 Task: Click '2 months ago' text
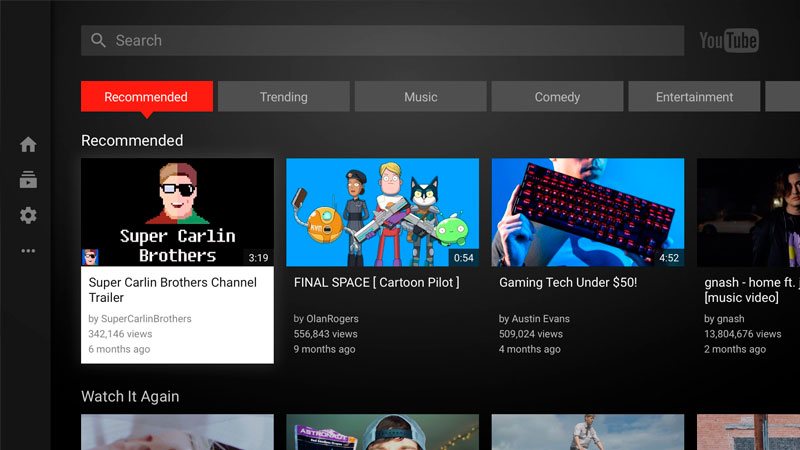coord(735,349)
